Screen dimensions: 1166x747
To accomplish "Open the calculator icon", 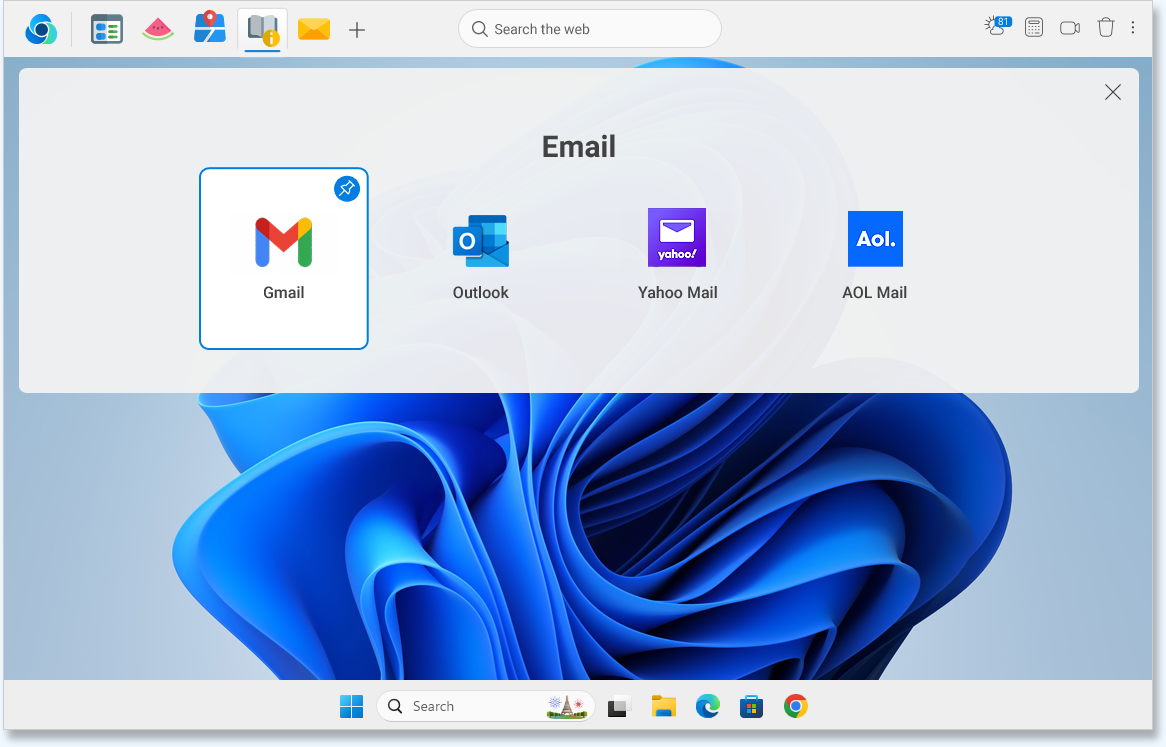I will pyautogui.click(x=1034, y=28).
